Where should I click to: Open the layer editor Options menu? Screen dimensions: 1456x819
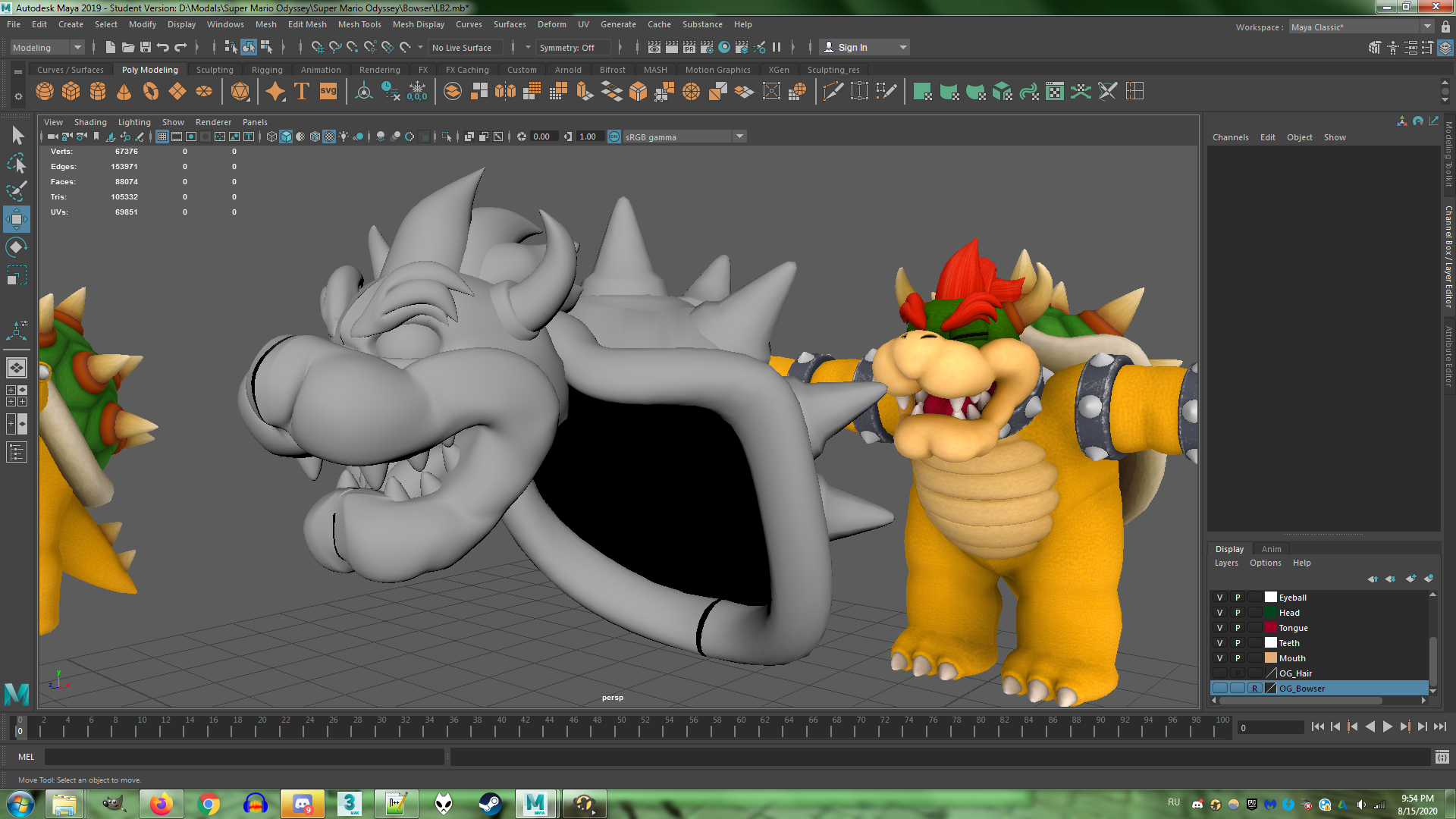pos(1266,563)
